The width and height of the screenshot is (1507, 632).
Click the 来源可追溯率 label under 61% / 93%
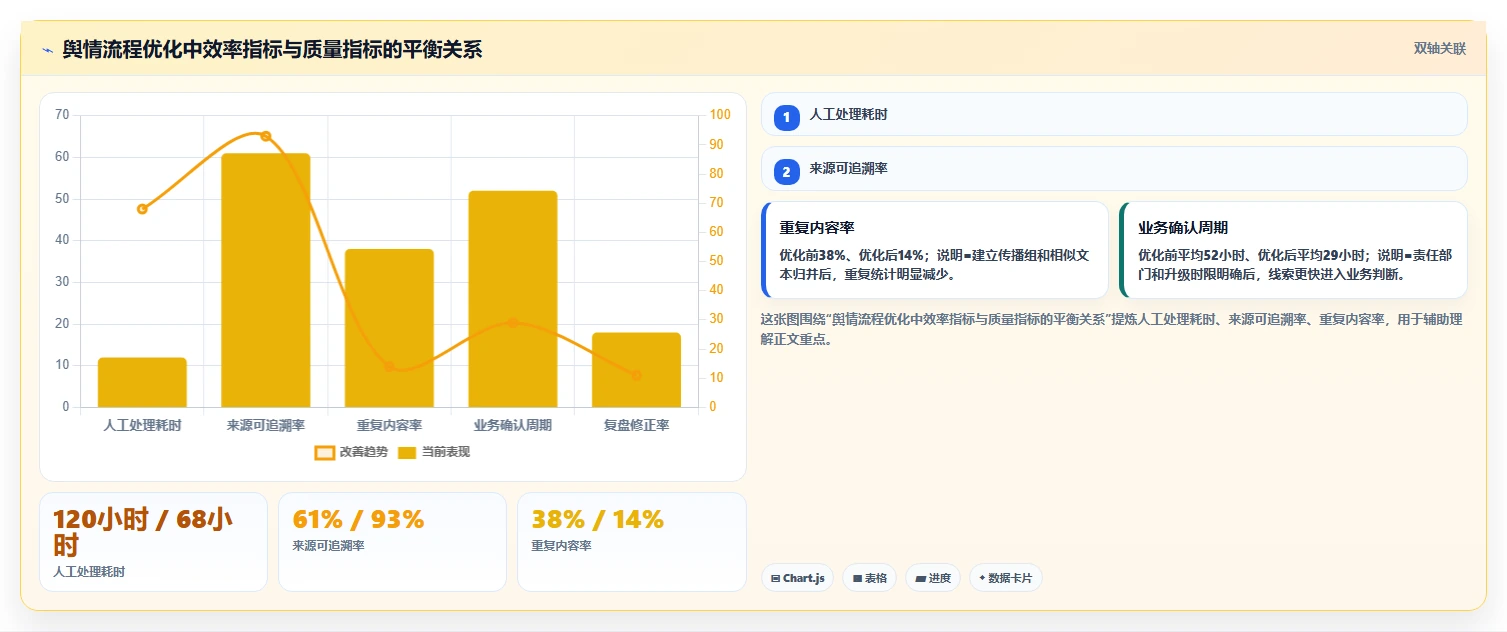328,546
